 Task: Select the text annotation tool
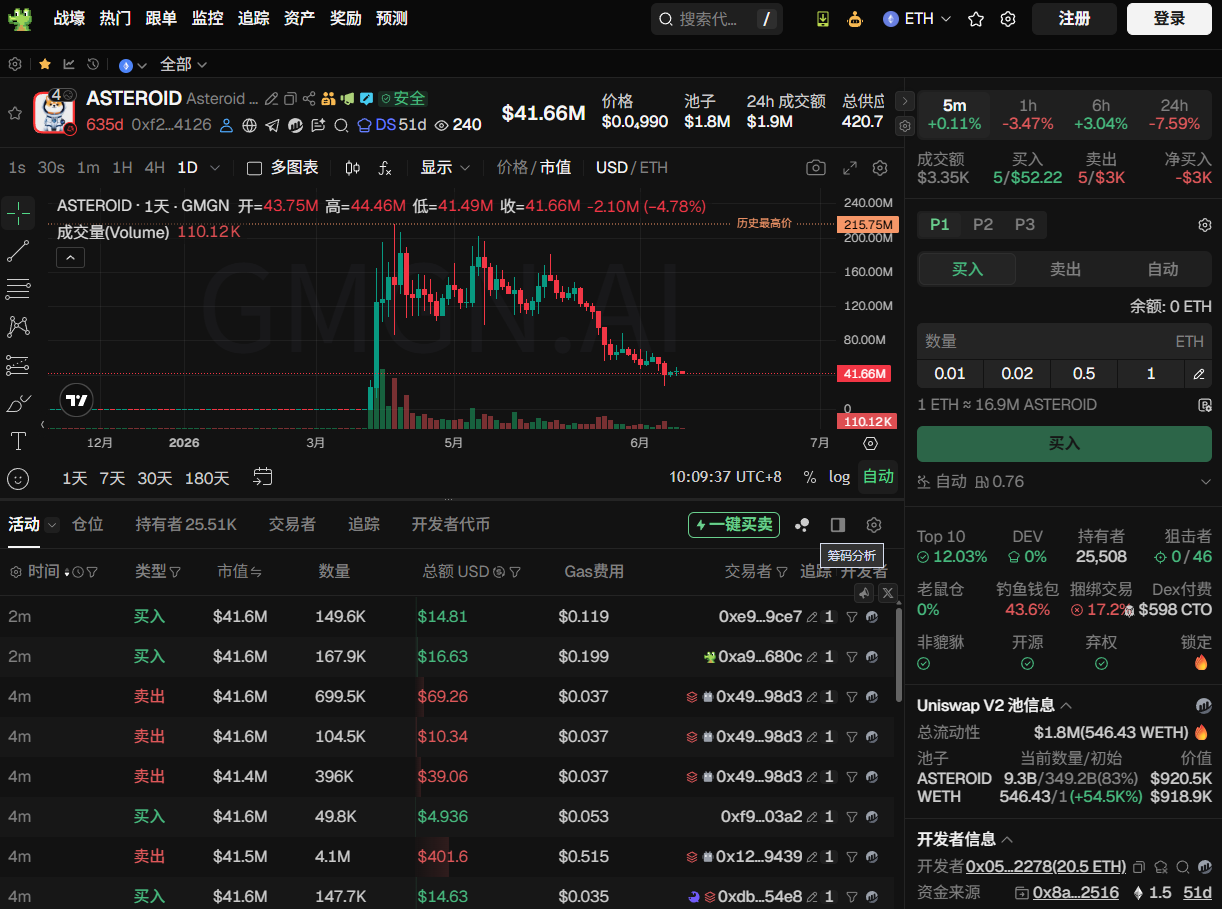click(18, 441)
